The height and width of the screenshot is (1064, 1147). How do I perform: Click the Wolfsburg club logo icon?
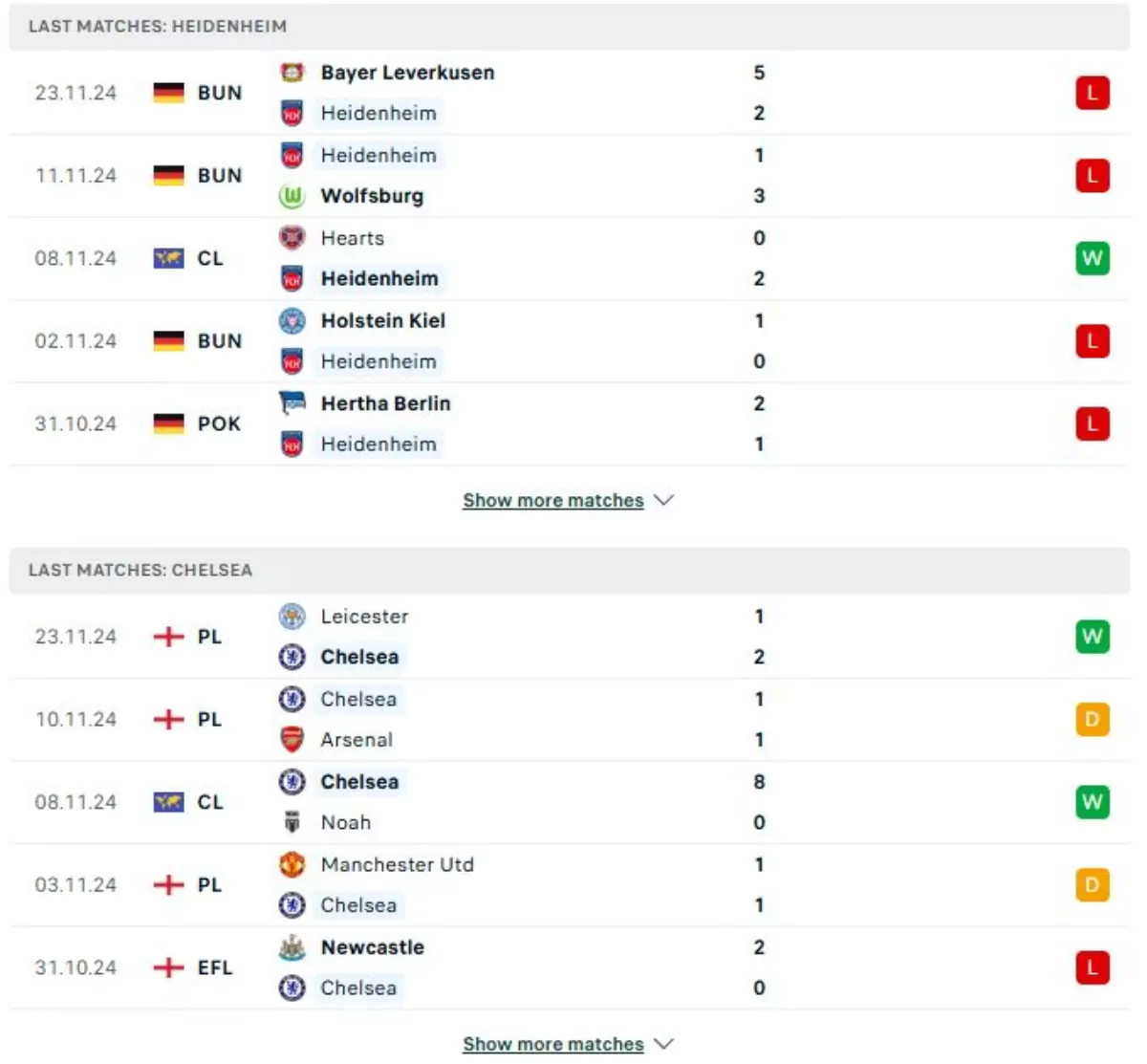pos(292,196)
